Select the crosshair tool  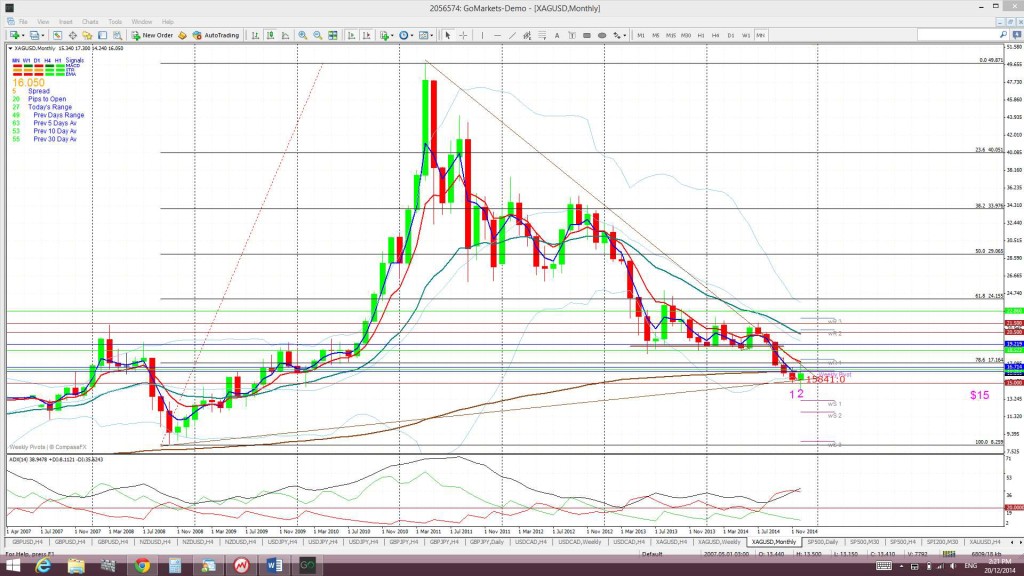(464, 35)
